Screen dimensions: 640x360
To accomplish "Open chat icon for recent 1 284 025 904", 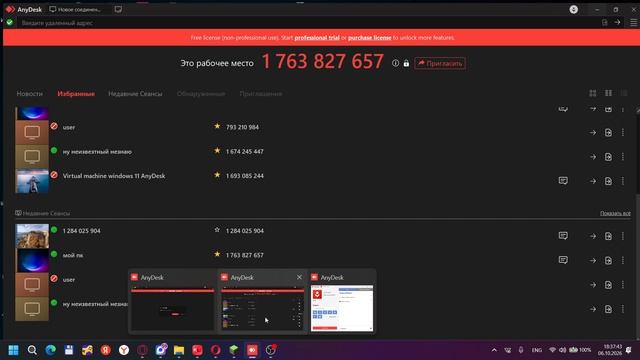I will [563, 236].
